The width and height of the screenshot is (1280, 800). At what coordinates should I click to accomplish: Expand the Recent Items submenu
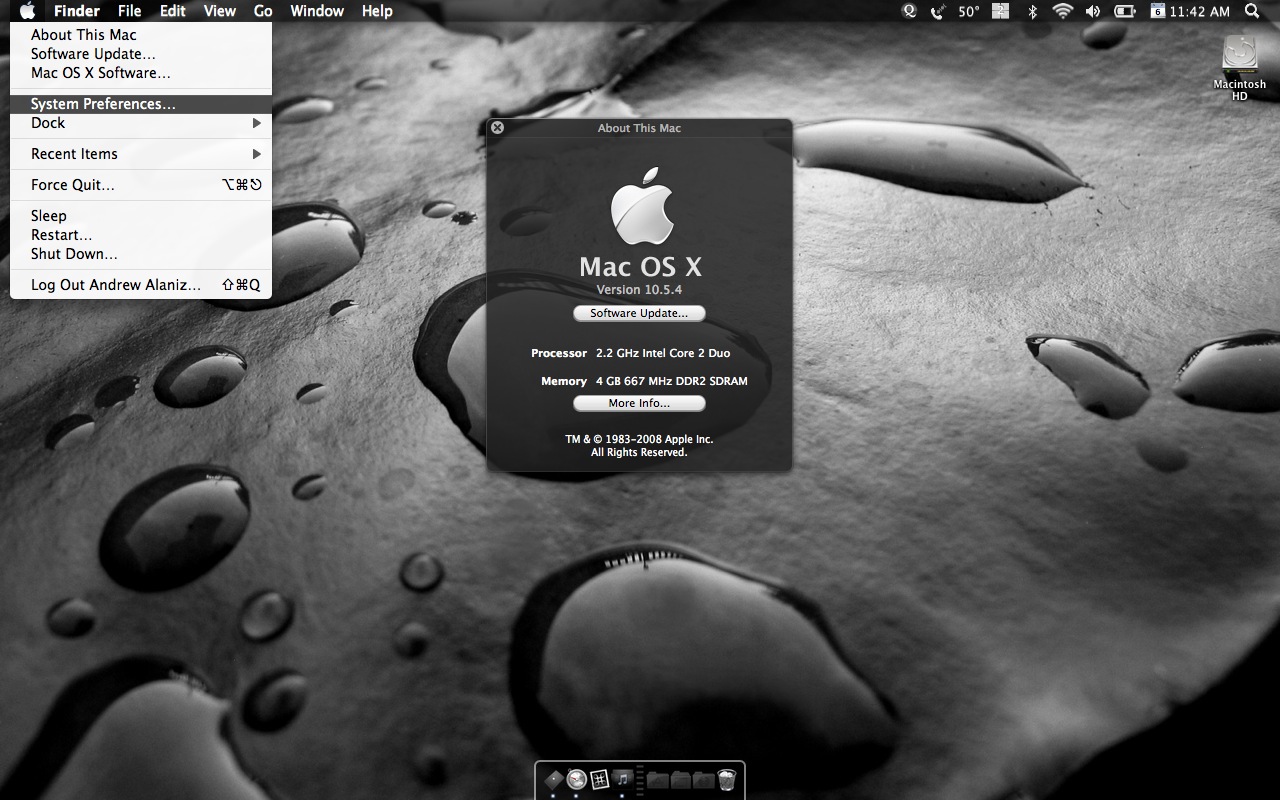[x=141, y=154]
